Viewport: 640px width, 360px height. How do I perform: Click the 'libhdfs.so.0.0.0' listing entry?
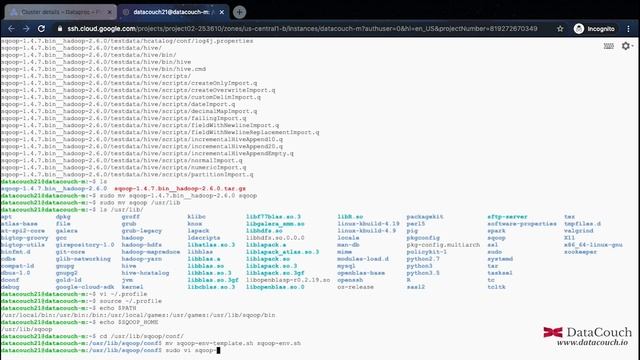(275, 238)
